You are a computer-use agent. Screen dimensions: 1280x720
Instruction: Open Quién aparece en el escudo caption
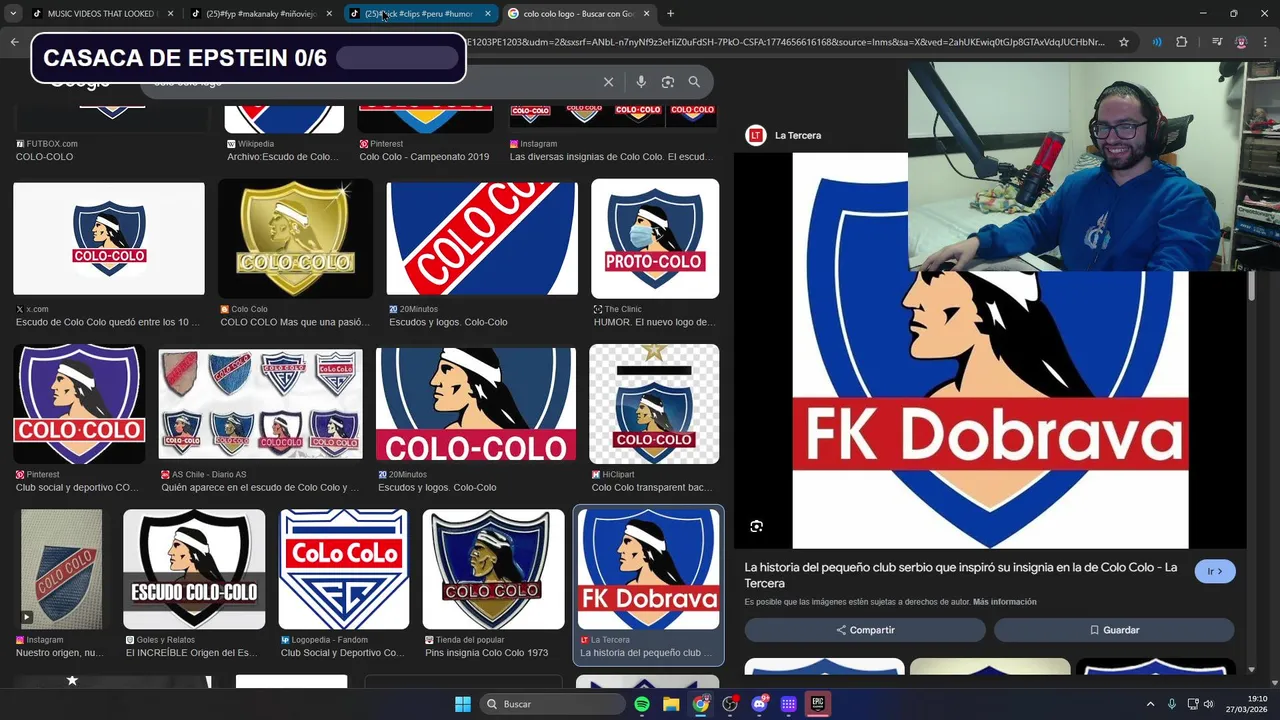tap(260, 487)
